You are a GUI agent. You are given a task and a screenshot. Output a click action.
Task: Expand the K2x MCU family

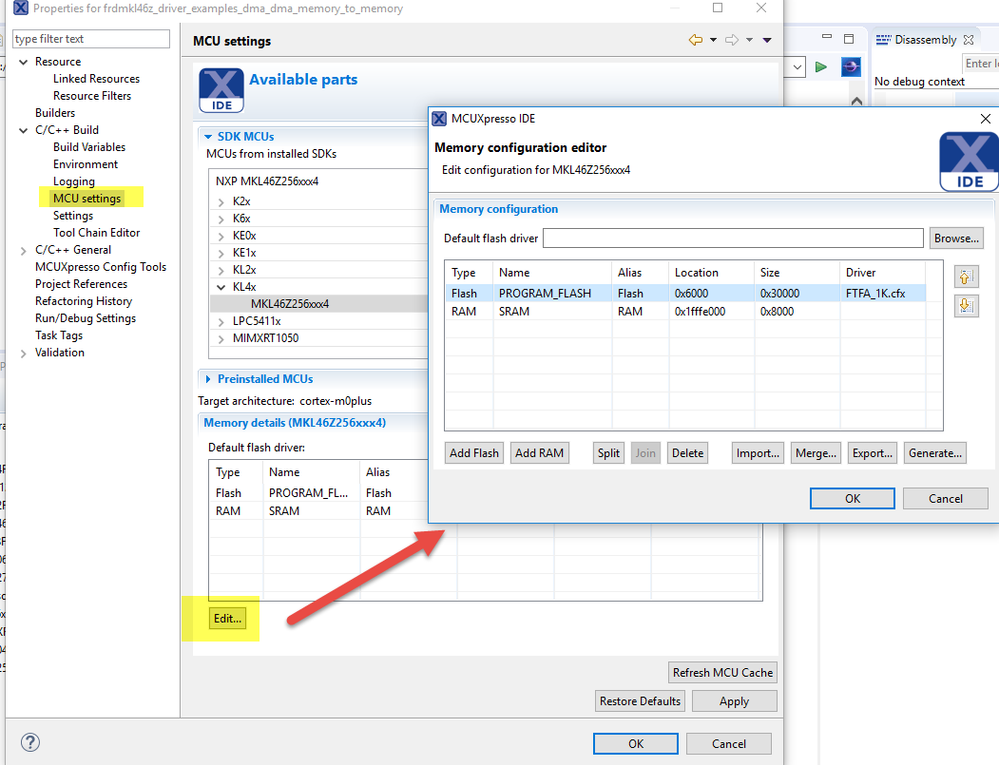[x=221, y=202]
